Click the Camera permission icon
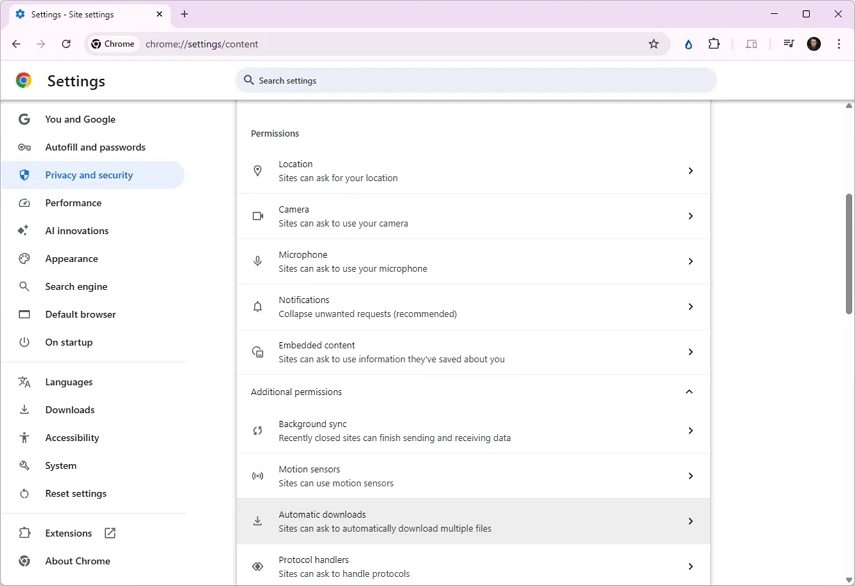The height and width of the screenshot is (586, 855). (x=258, y=215)
